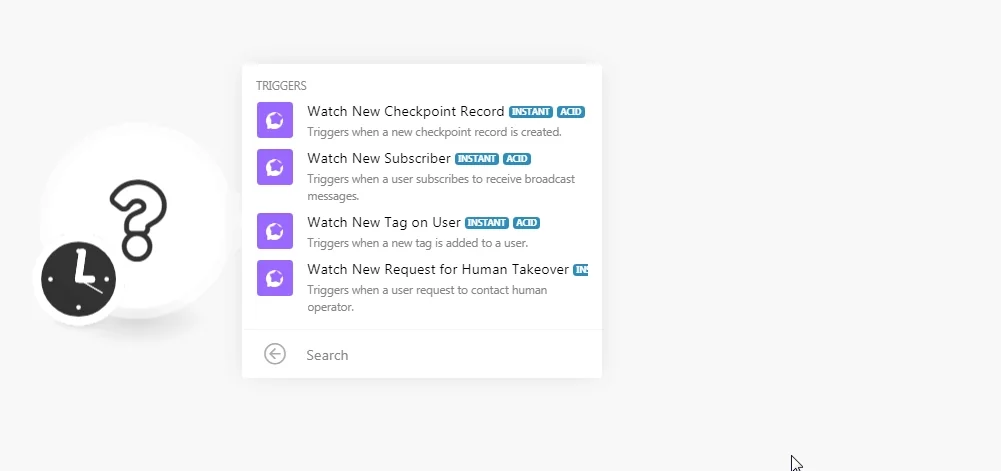Open the clock schedule setting icon
The height and width of the screenshot is (471, 1001).
click(x=79, y=279)
